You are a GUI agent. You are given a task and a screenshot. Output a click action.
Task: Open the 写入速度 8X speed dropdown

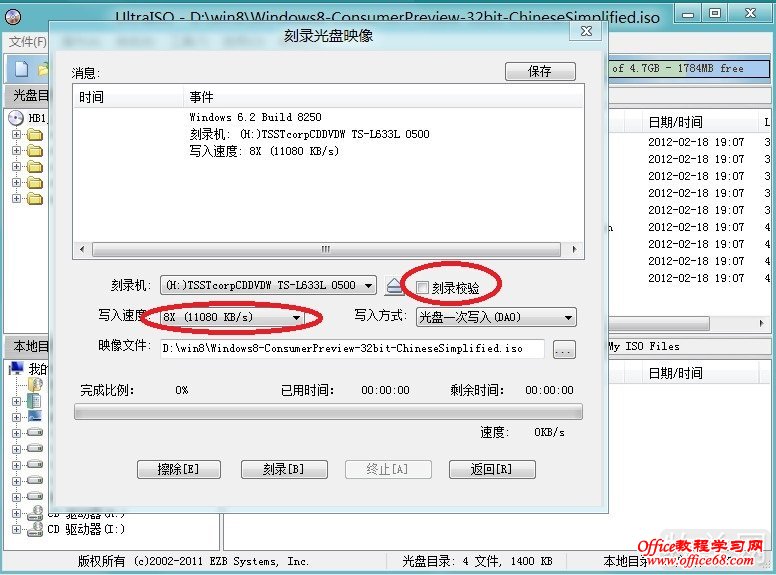pyautogui.click(x=233, y=317)
